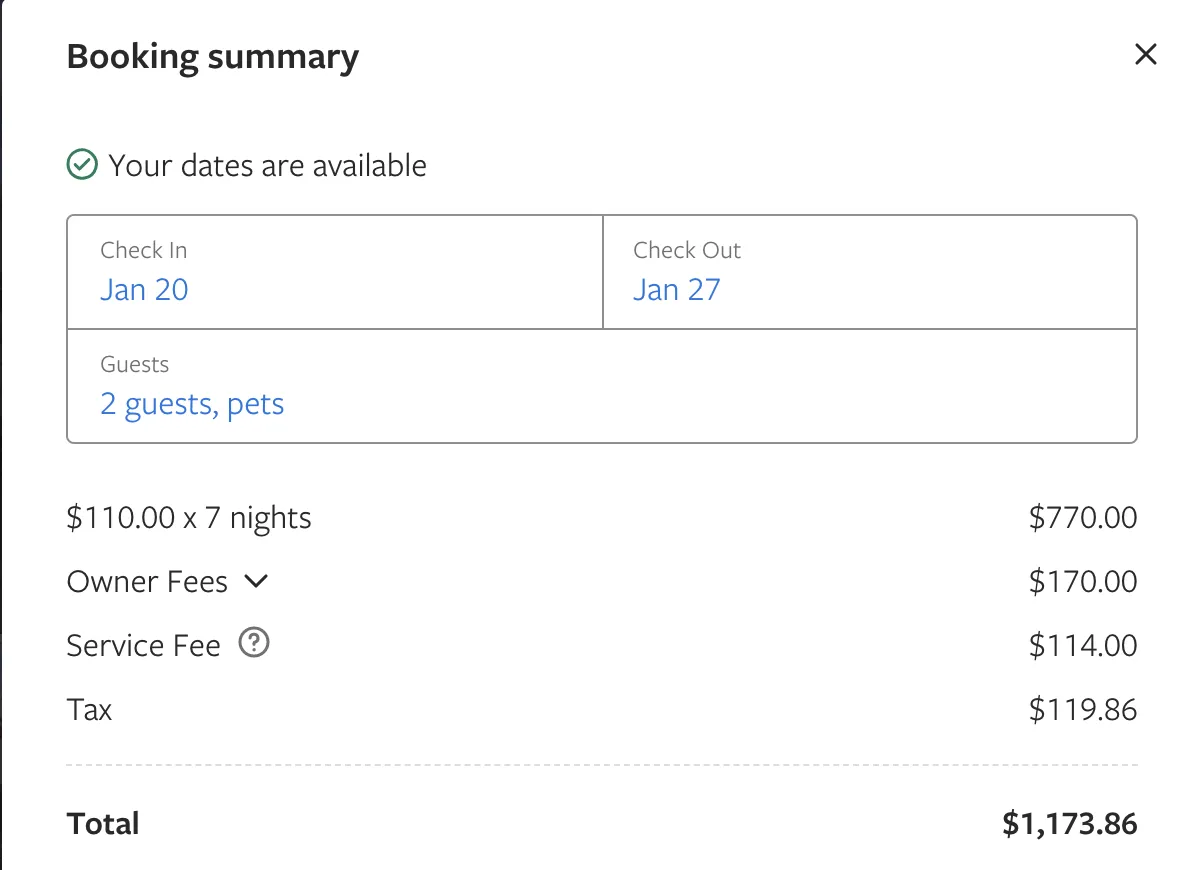
Task: Click the Check Out label
Action: 687,250
